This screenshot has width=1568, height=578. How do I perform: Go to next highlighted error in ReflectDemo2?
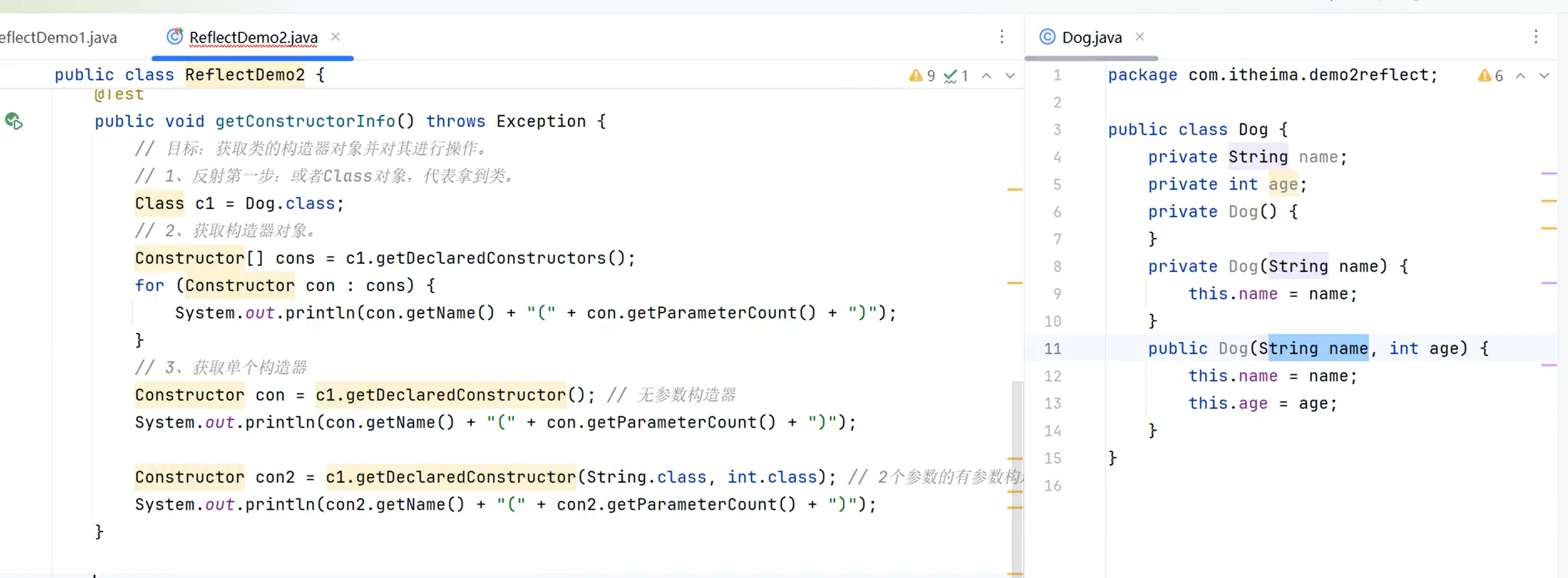click(x=1010, y=76)
